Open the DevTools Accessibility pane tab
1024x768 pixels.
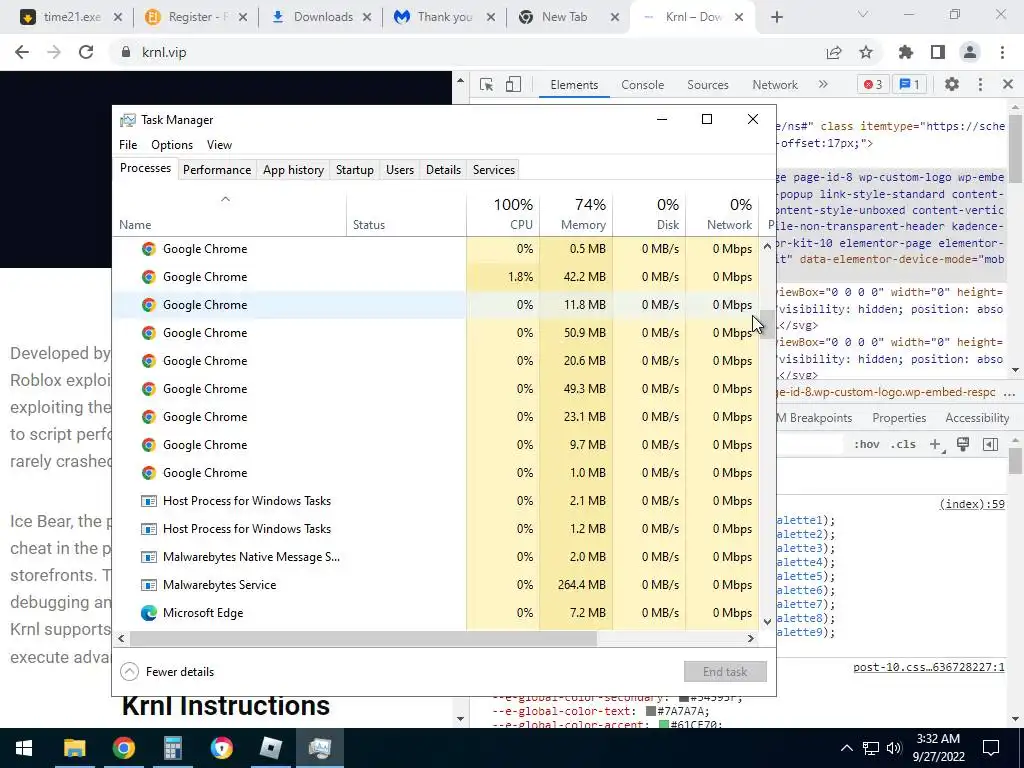pos(977,417)
